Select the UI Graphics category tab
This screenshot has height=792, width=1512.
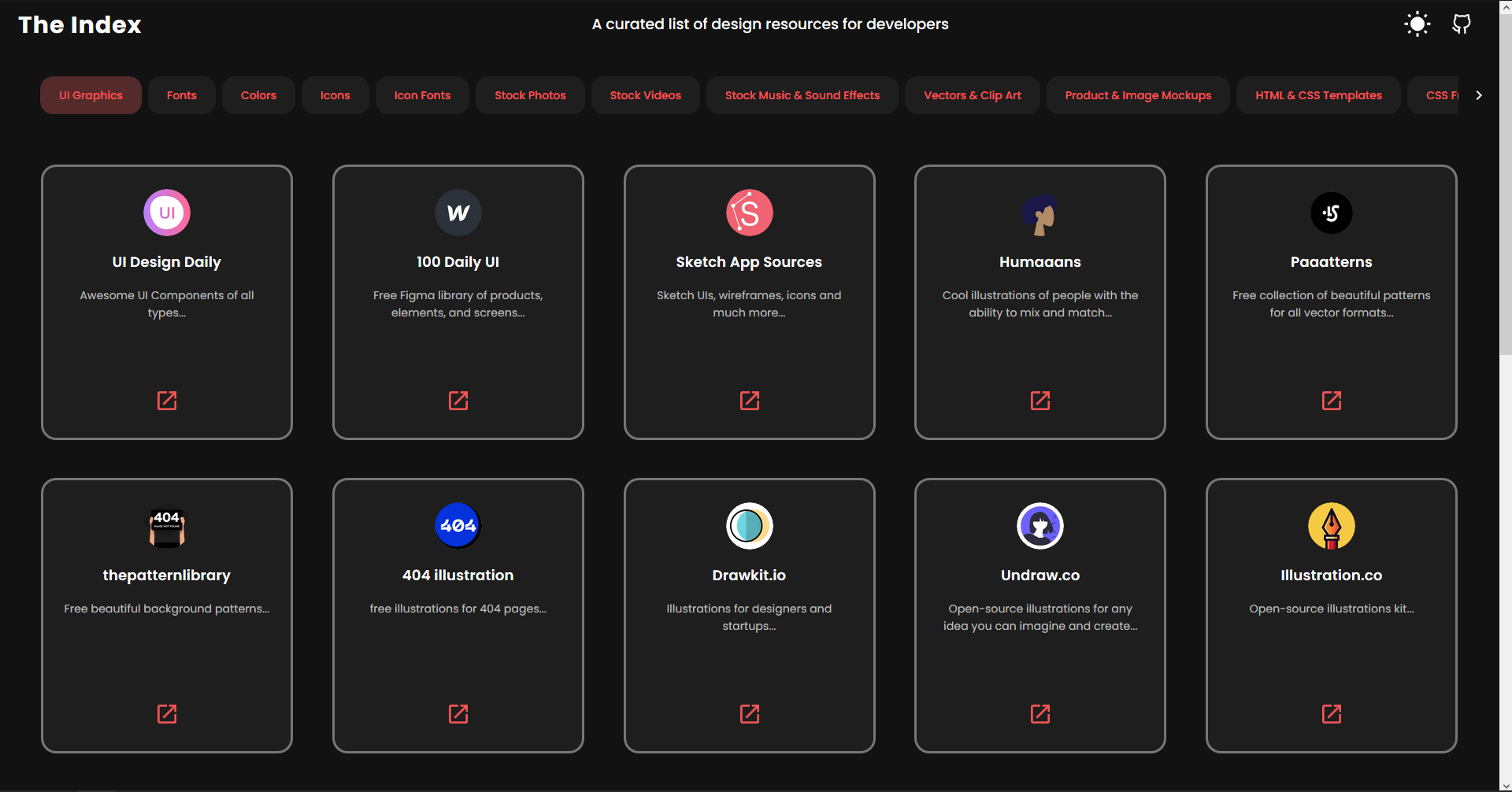coord(91,95)
